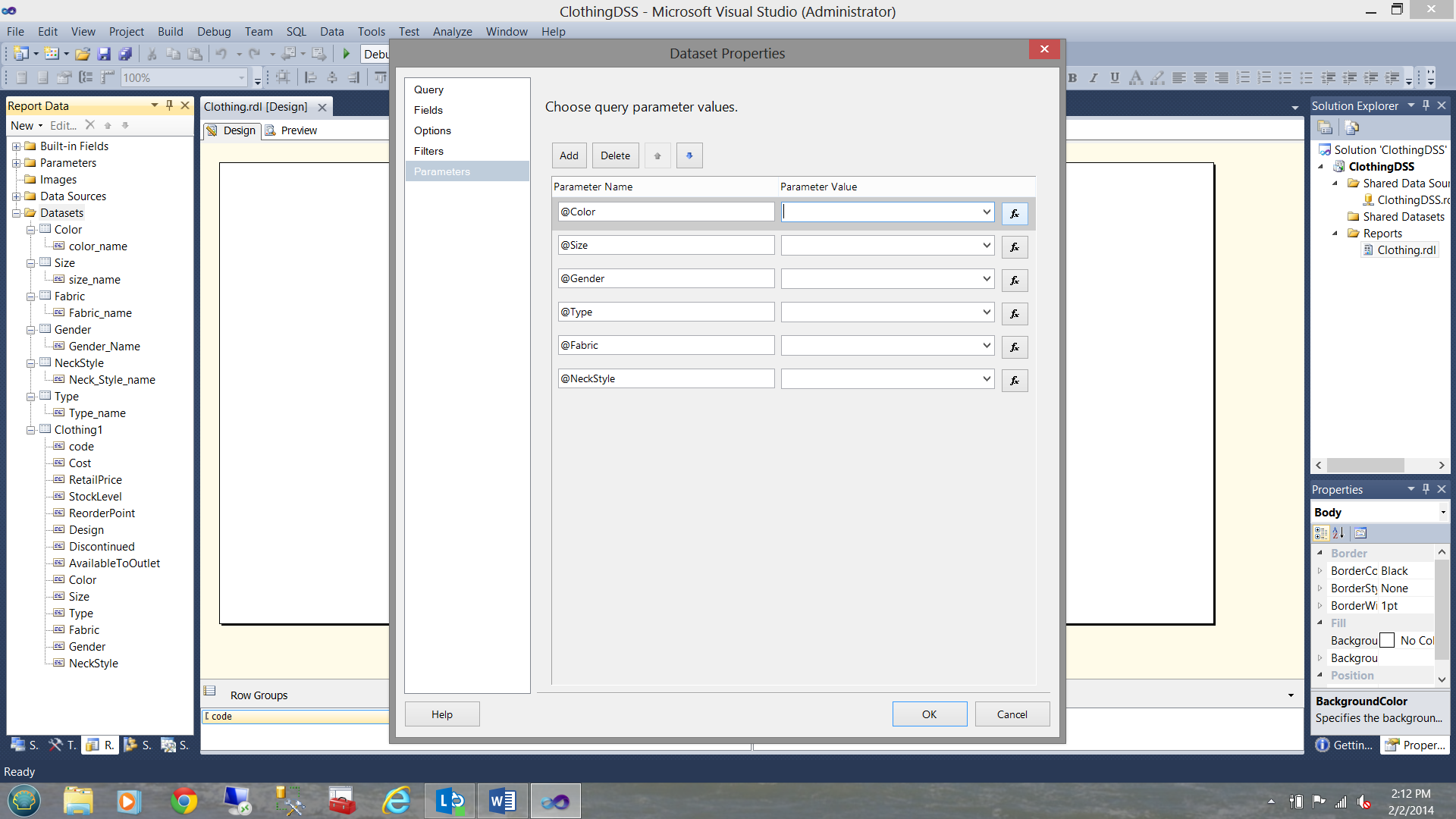Click the Add parameter button
The image size is (1456, 819).
569,155
